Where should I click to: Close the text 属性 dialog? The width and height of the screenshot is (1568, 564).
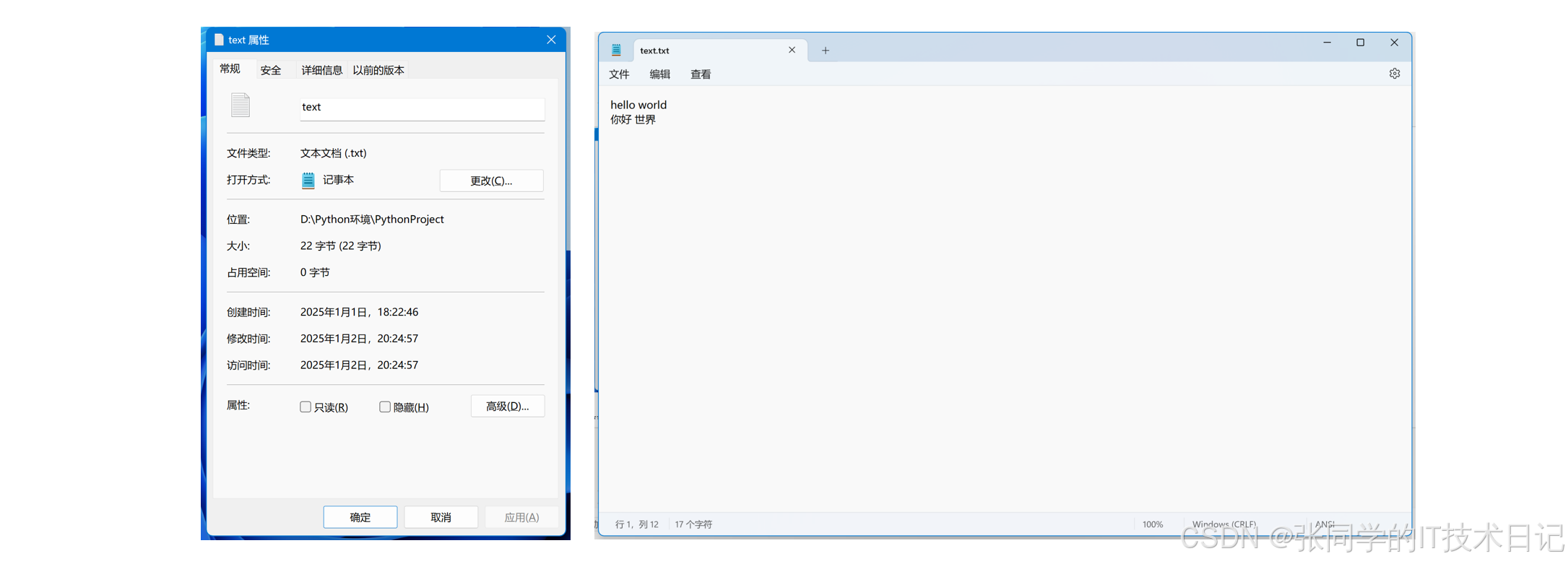pyautogui.click(x=551, y=40)
